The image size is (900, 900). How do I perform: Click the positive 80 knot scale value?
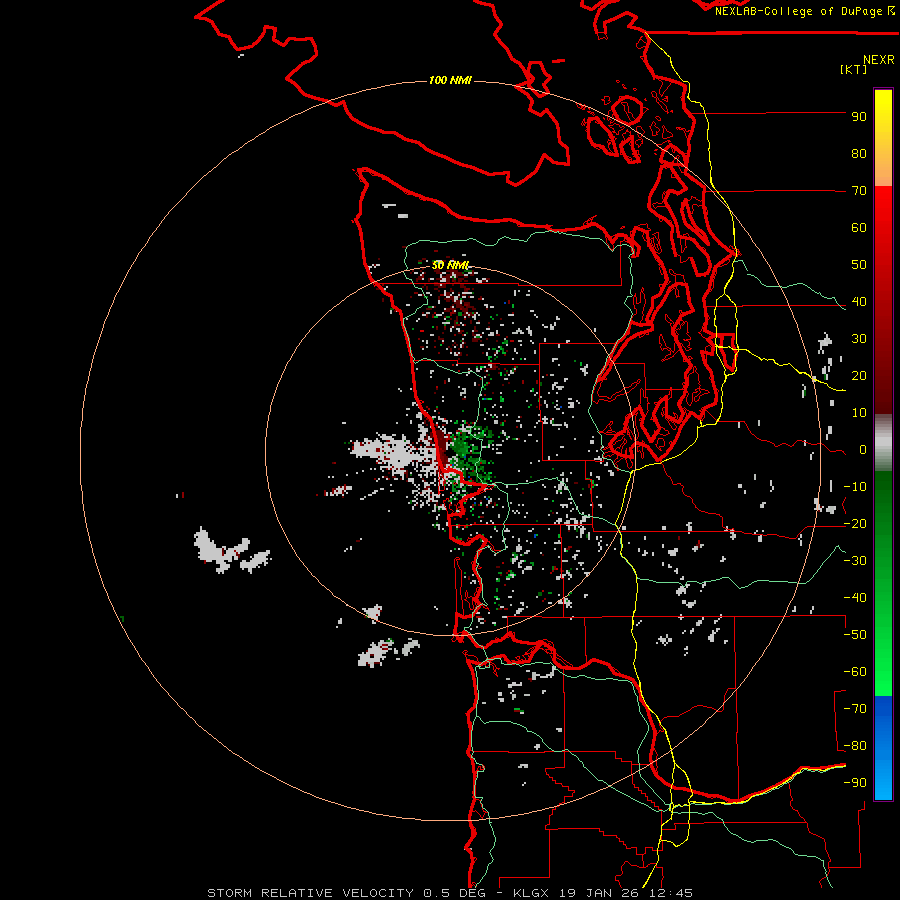click(x=859, y=154)
